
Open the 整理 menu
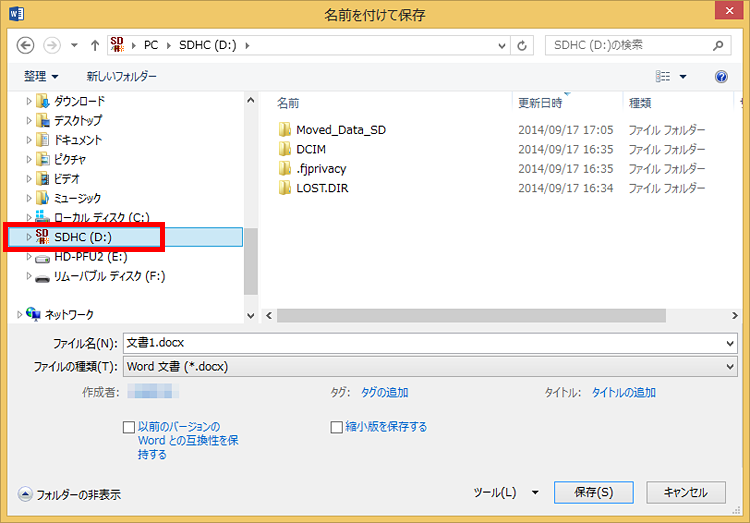[41, 77]
